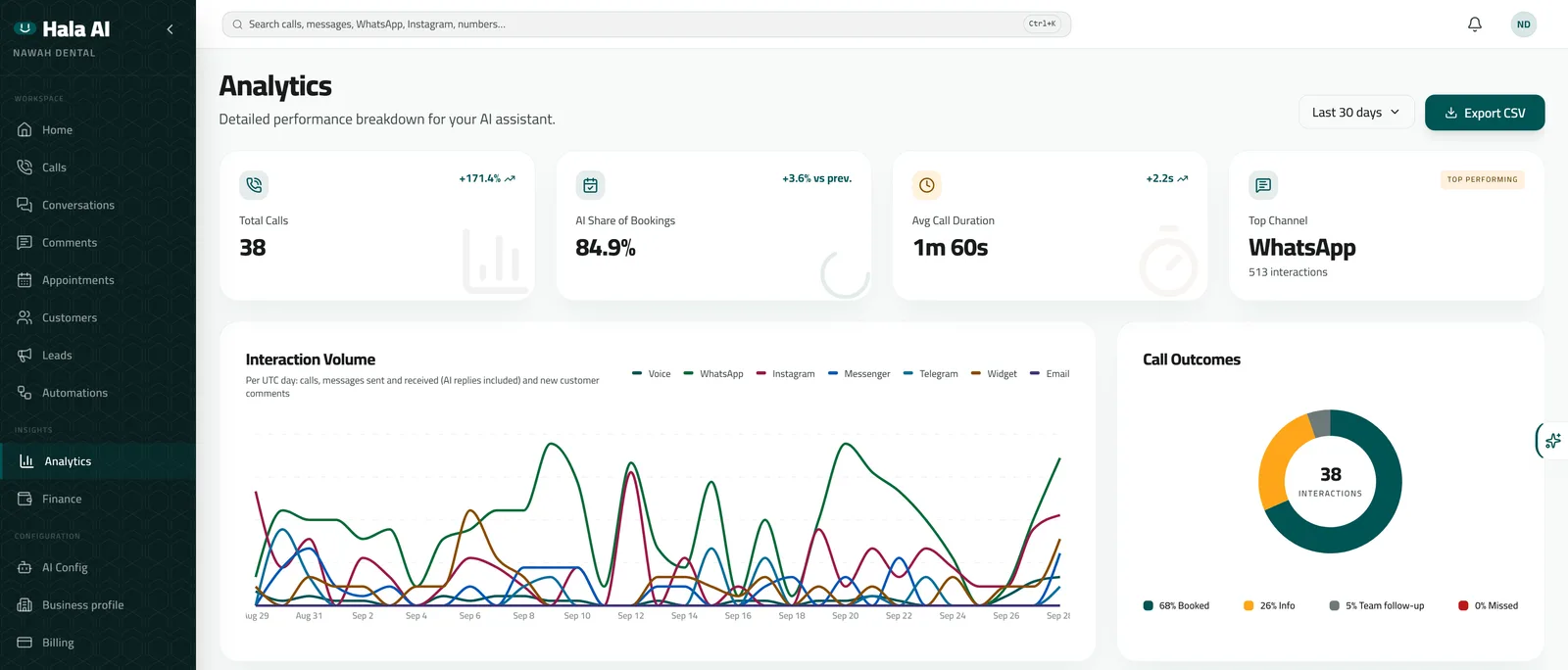Toggle the Widget series in legend

point(994,373)
